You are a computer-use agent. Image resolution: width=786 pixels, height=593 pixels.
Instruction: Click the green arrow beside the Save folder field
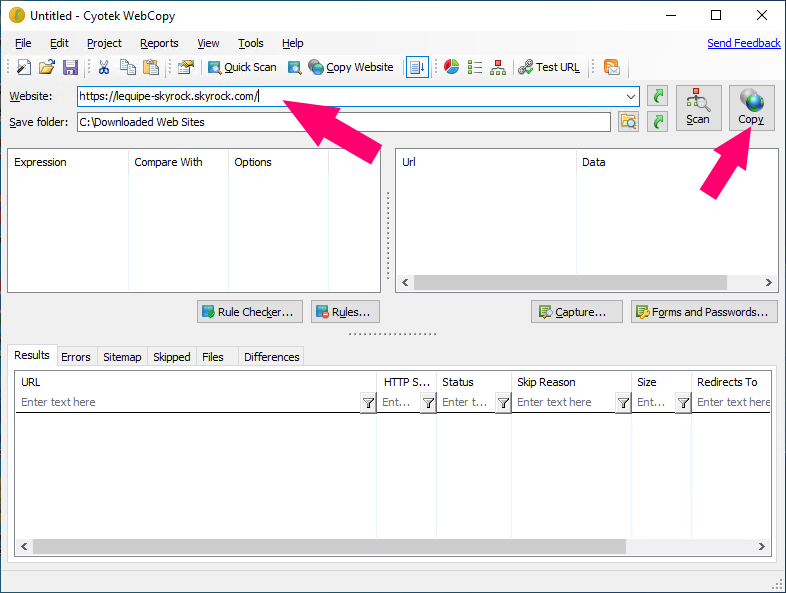point(658,122)
